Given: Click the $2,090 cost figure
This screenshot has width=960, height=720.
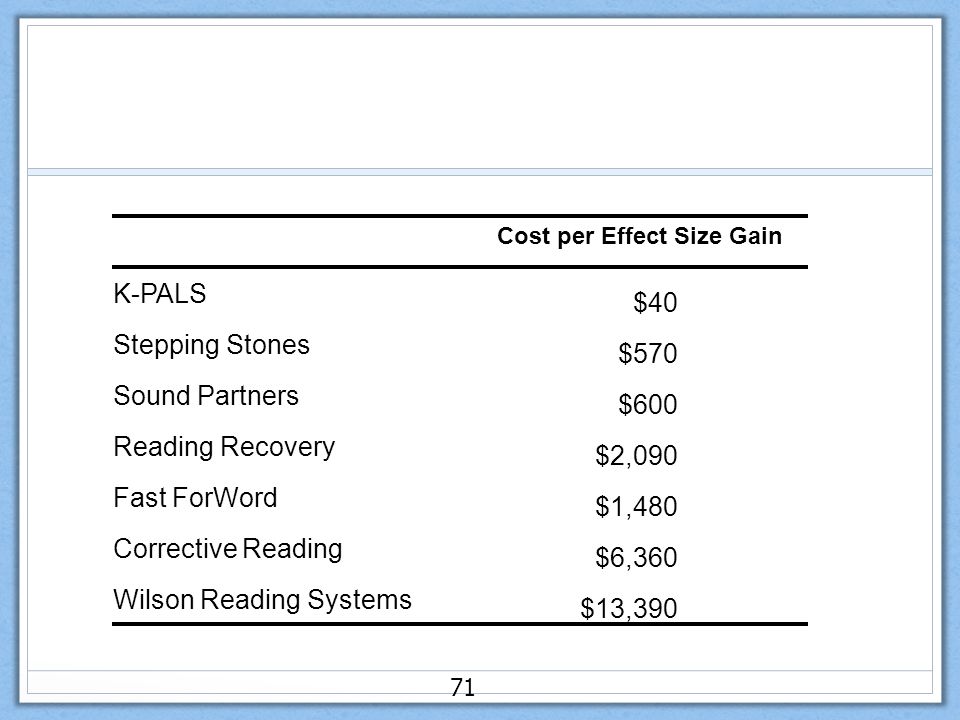Looking at the screenshot, I should [636, 456].
